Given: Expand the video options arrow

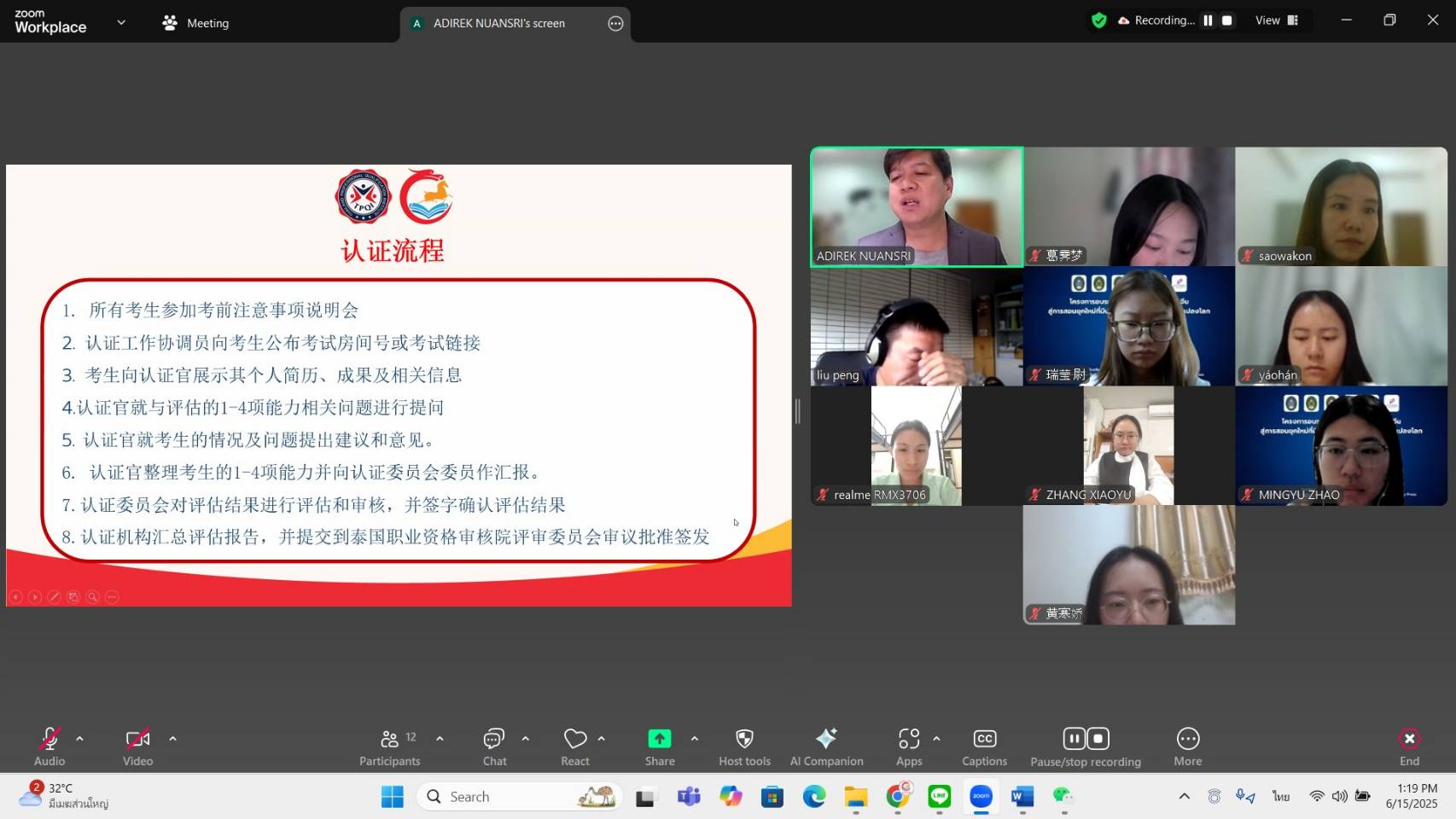Looking at the screenshot, I should 172,739.
